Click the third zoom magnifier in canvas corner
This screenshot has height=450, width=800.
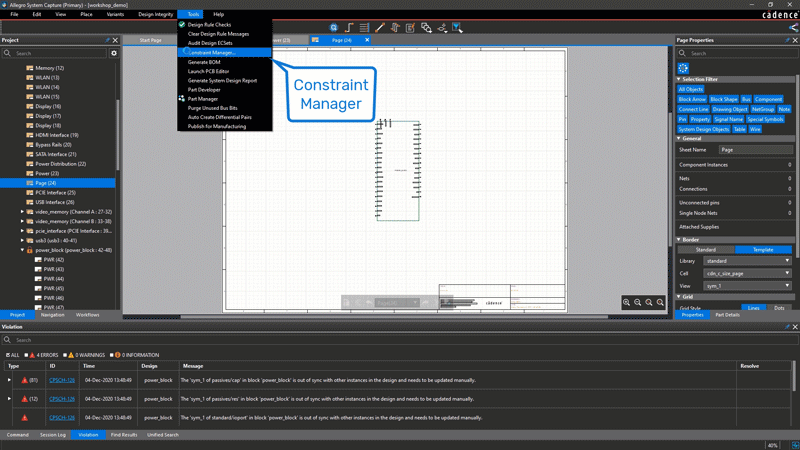pos(648,302)
